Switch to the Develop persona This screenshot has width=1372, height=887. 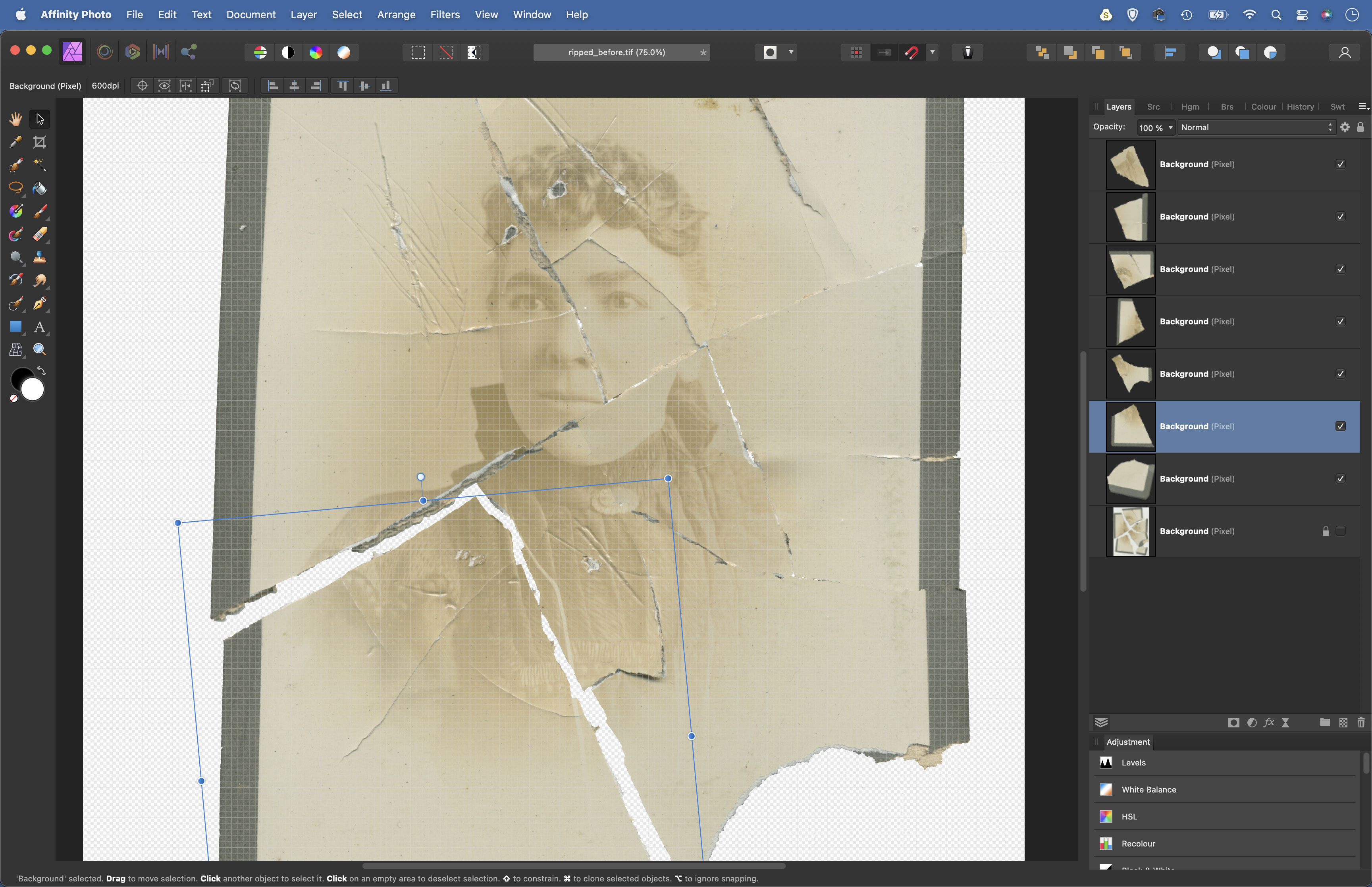[x=133, y=52]
